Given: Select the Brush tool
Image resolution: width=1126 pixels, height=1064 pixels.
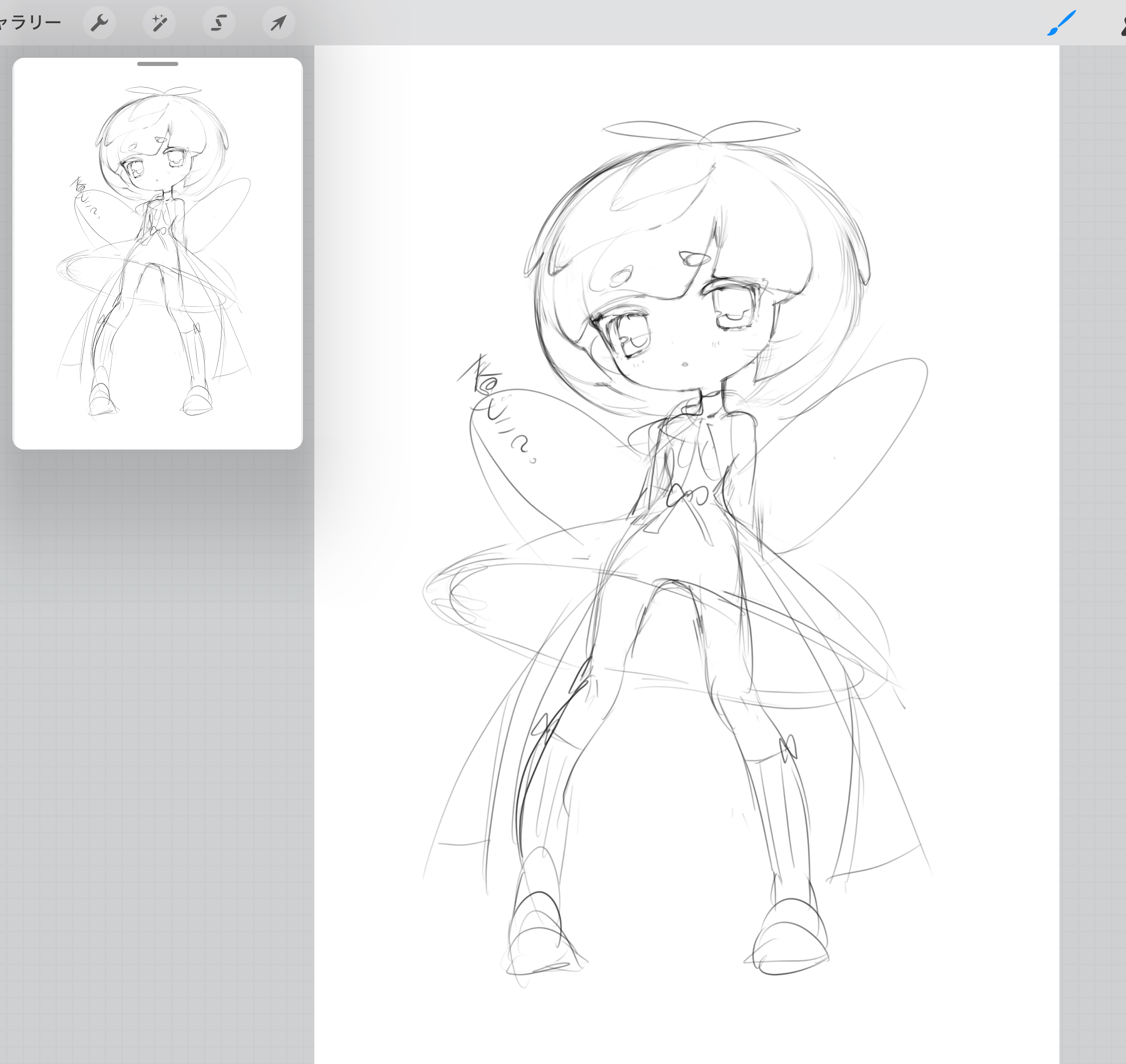Looking at the screenshot, I should pos(1061,23).
